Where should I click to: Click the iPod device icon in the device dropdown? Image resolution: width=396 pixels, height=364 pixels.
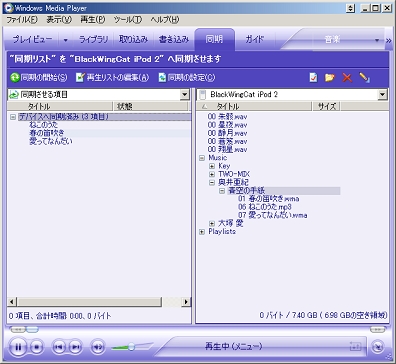(202, 95)
